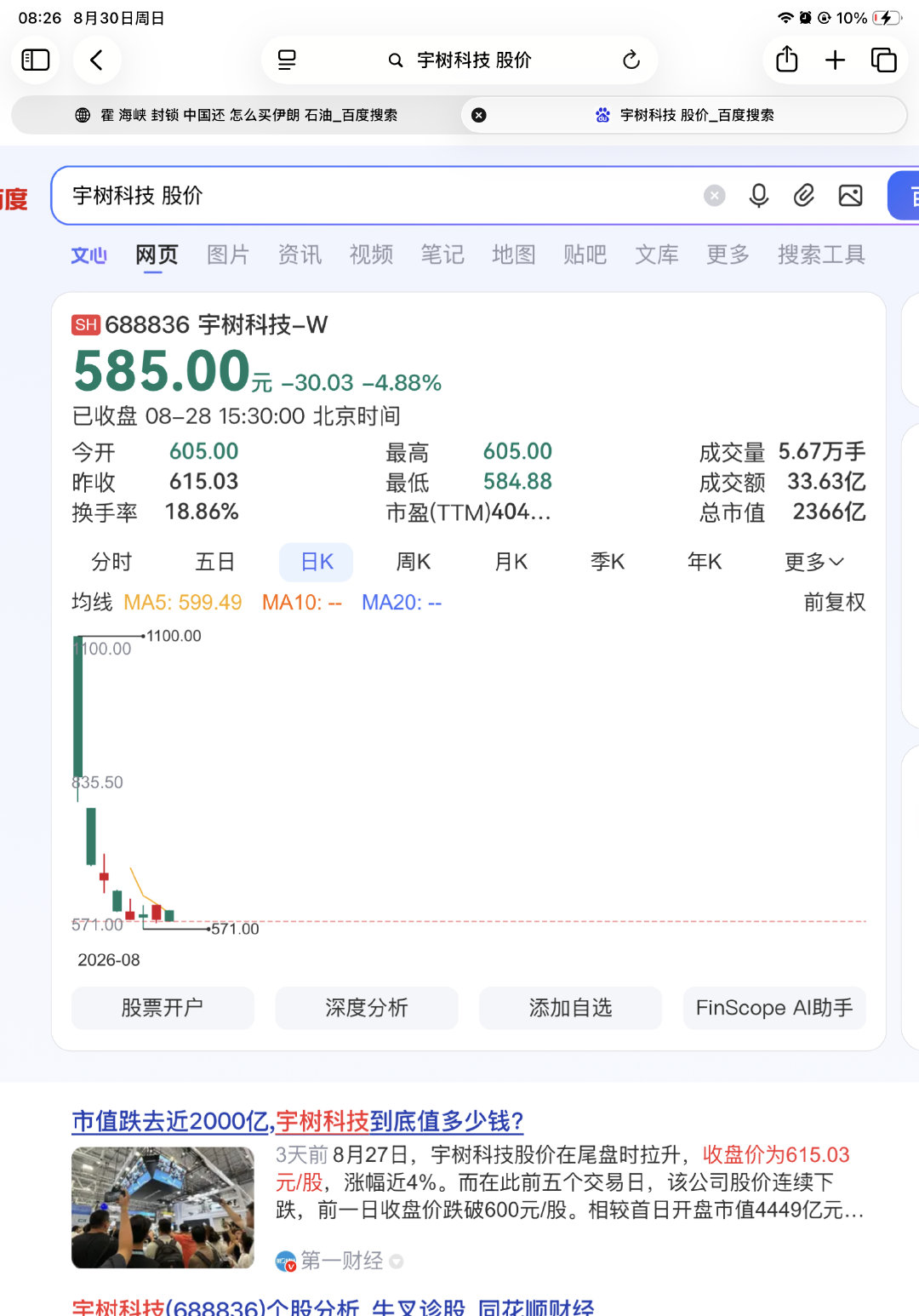The height and width of the screenshot is (1316, 919).
Task: Expand the 更多 search categories
Action: click(728, 255)
